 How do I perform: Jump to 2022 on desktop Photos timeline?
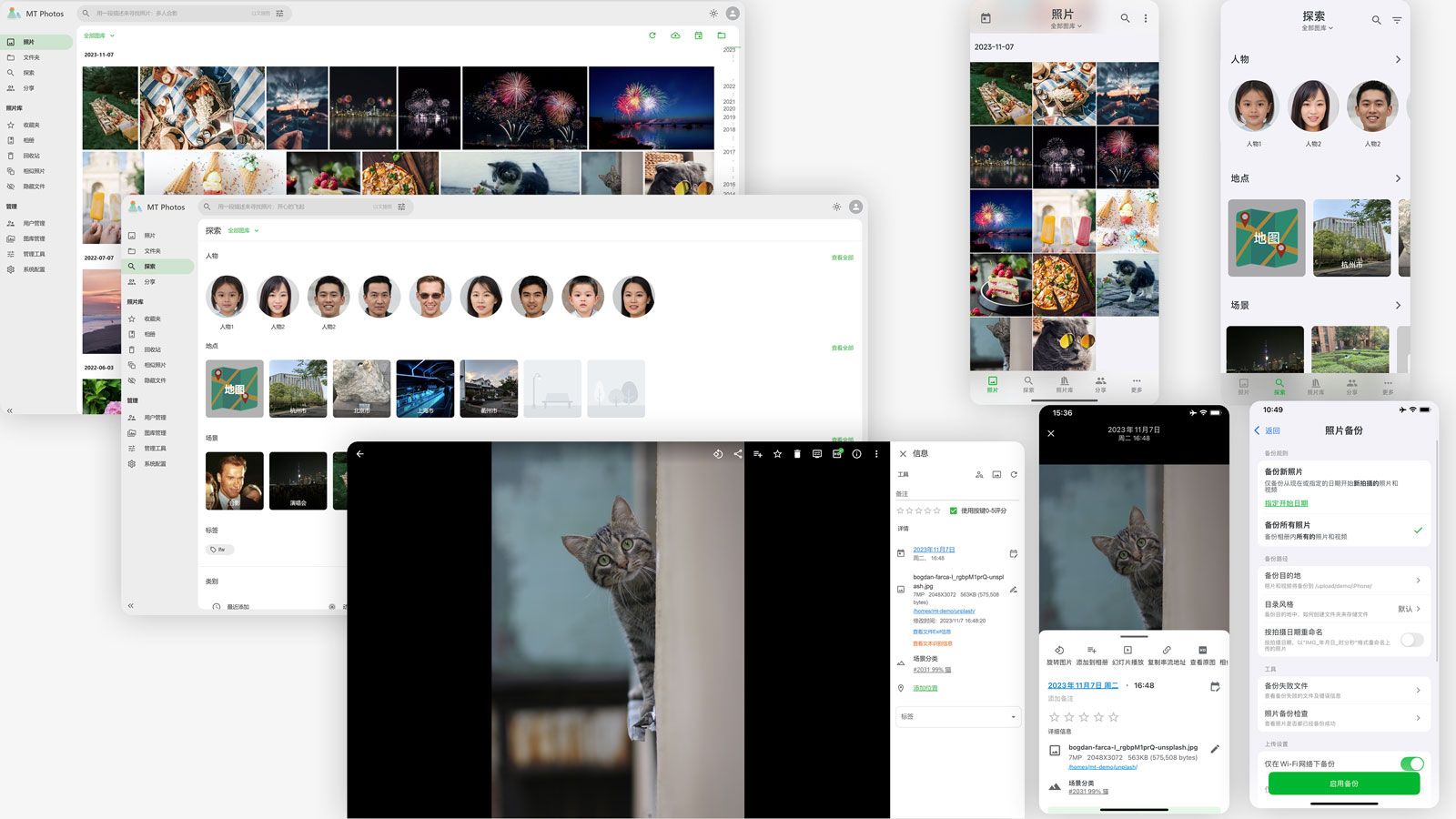729,86
